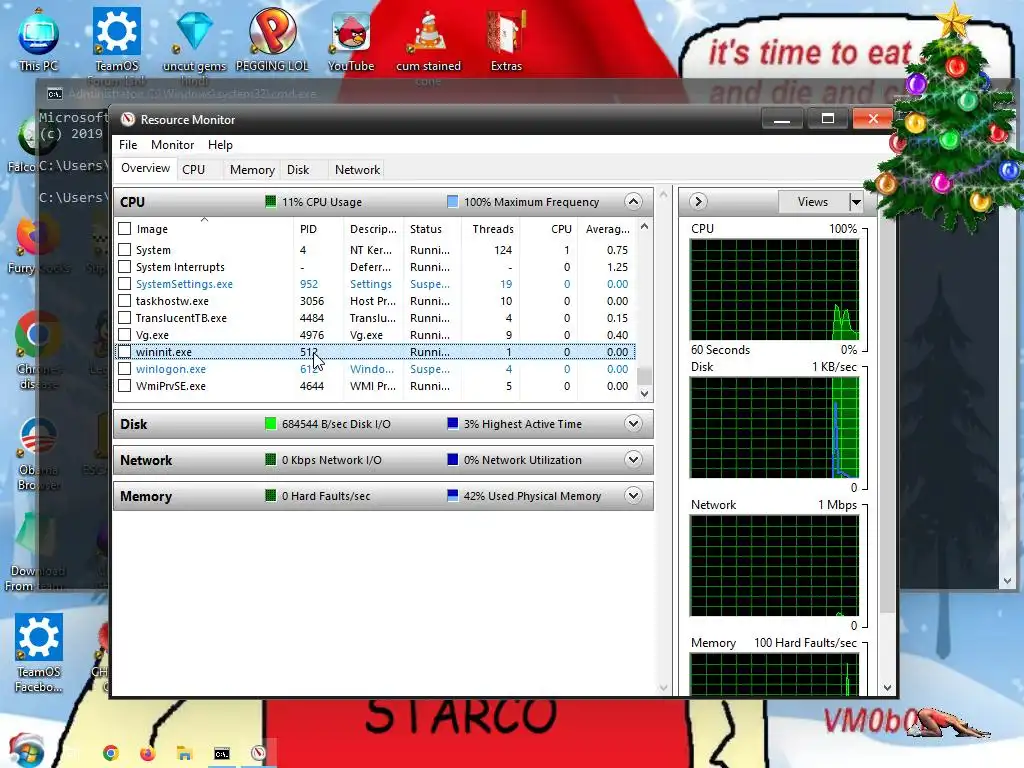The height and width of the screenshot is (768, 1024).
Task: Select winlogon.exe process name
Action: click(170, 368)
